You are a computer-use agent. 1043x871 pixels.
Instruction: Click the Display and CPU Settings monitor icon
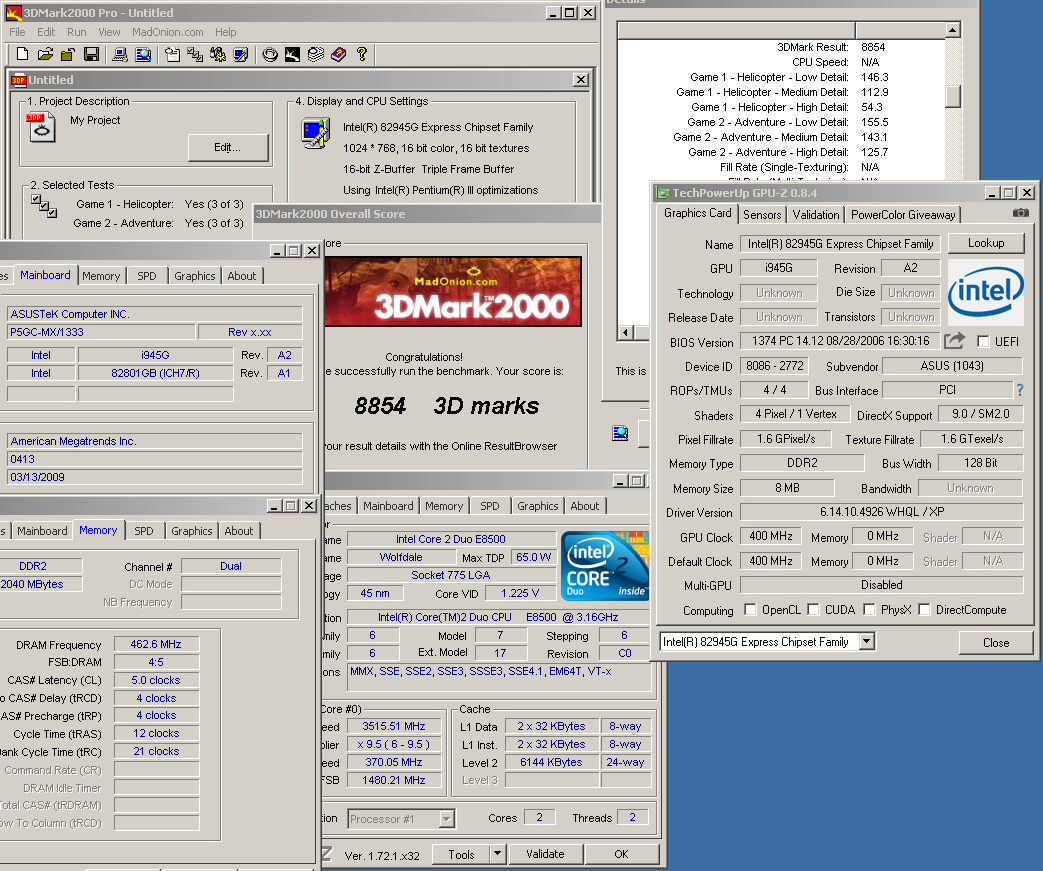[315, 133]
